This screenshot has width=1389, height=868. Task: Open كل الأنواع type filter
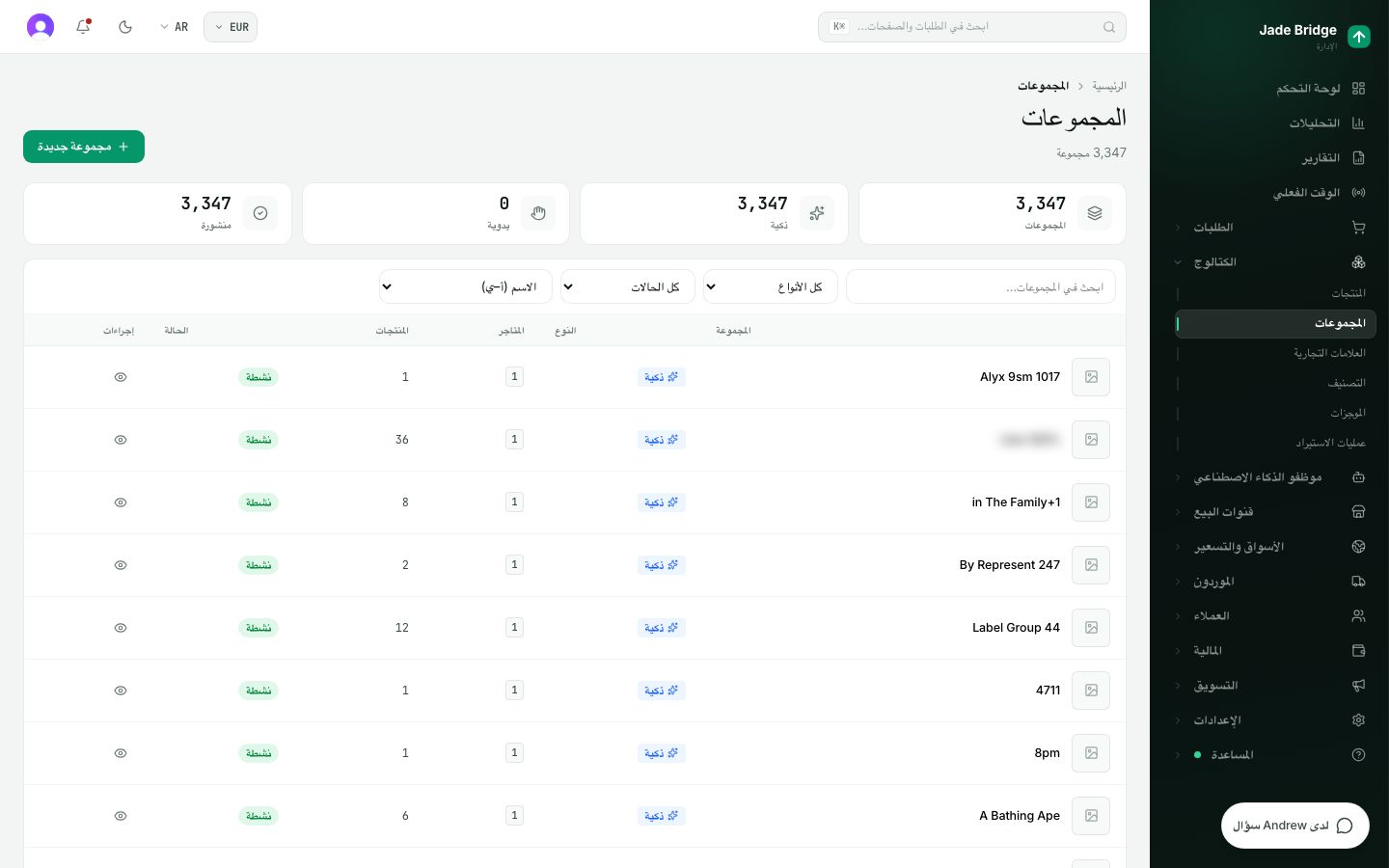tap(771, 287)
